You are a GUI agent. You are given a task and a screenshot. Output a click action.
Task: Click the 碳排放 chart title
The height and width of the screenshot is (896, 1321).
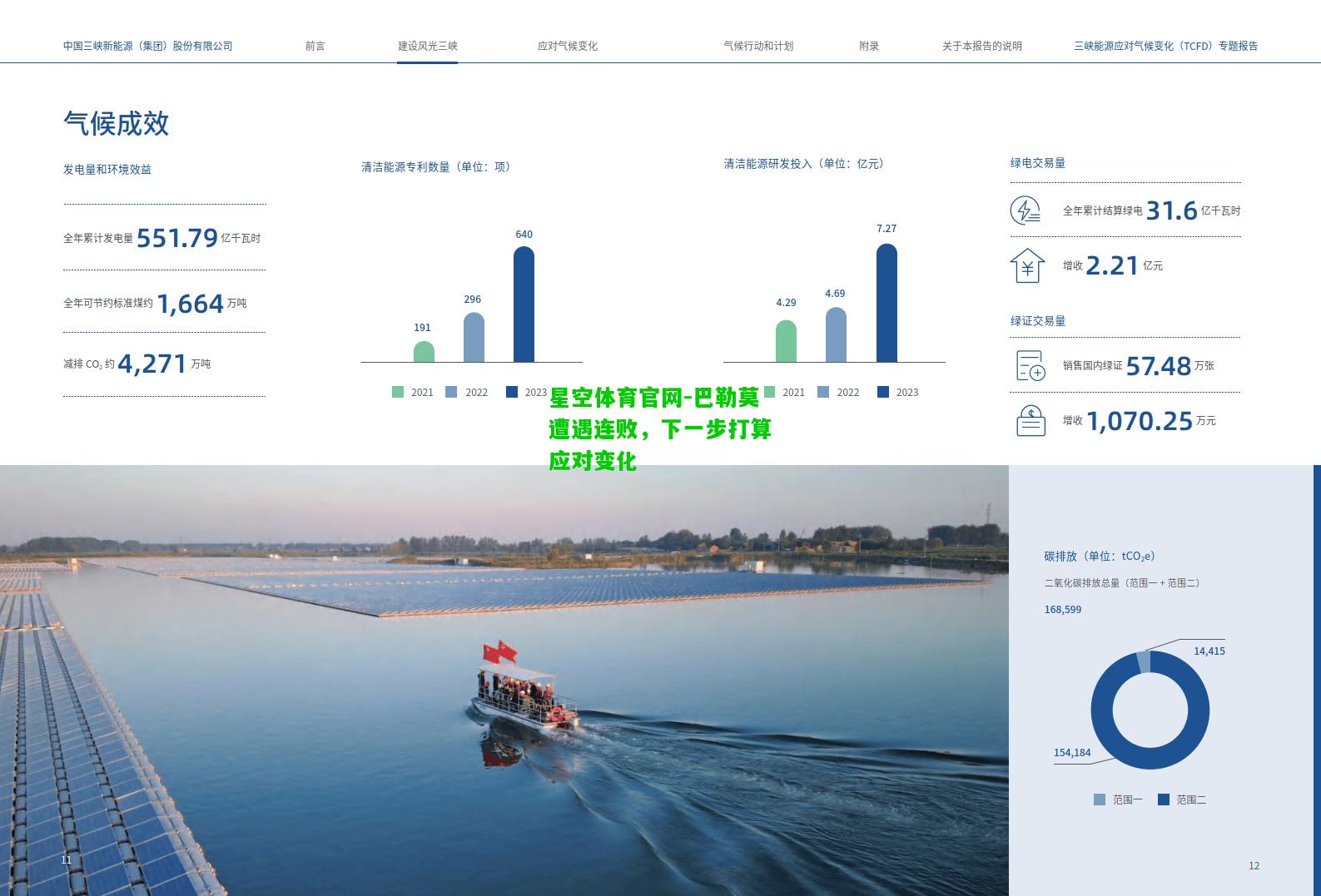(x=1100, y=556)
